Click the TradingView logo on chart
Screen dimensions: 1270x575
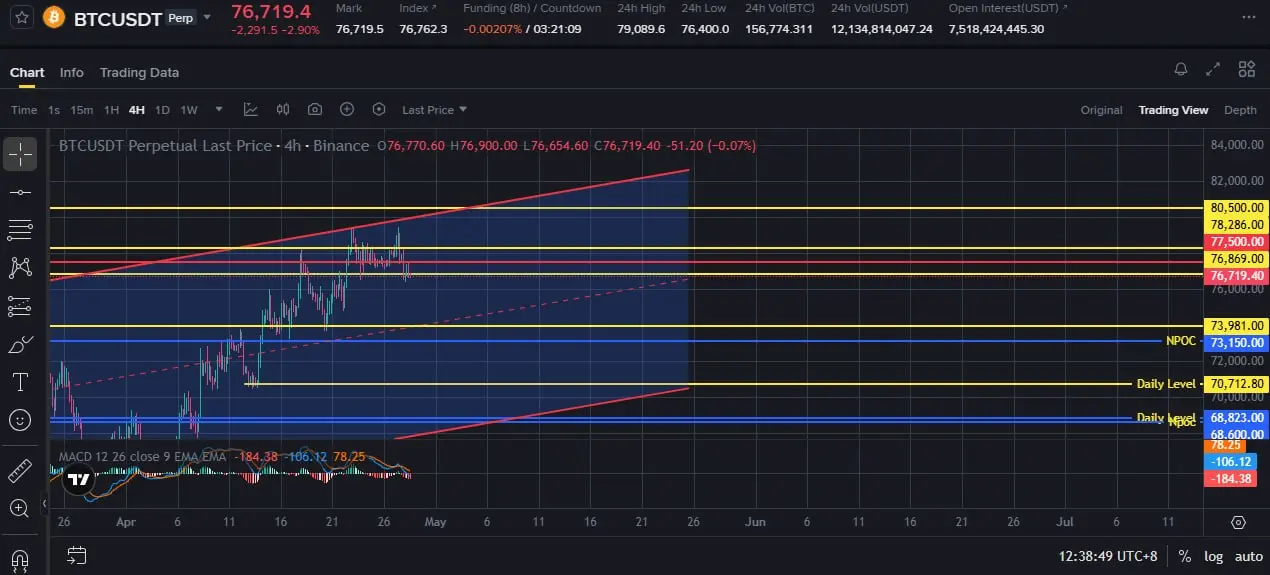click(77, 480)
